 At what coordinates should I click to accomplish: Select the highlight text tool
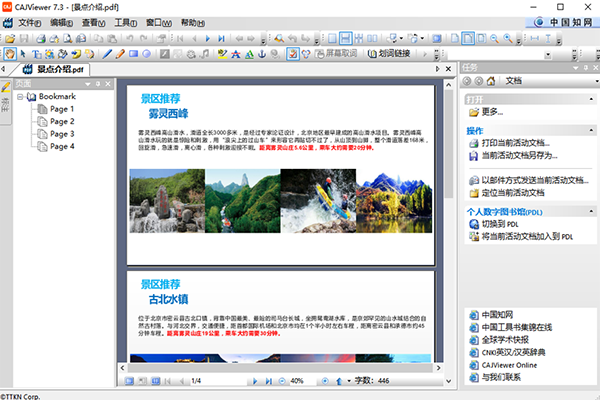[222, 54]
